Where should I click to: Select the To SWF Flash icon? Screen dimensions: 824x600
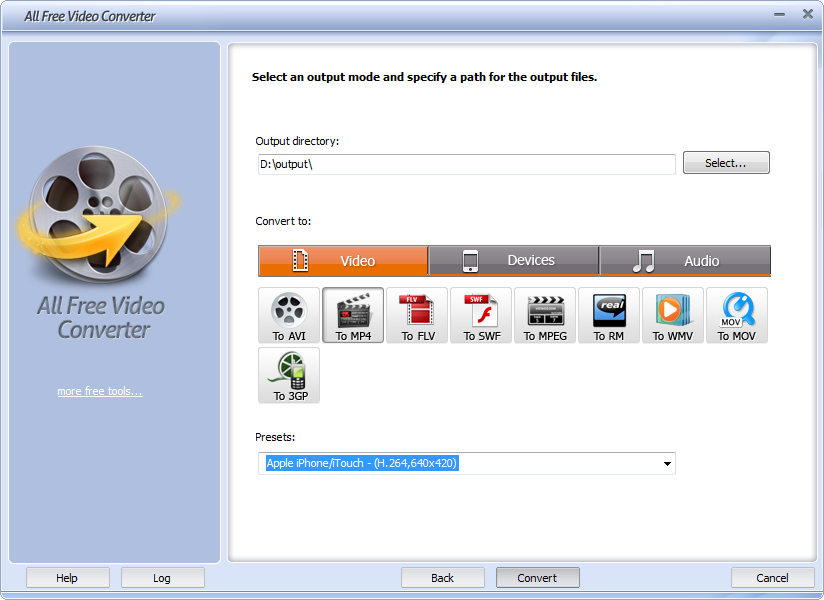[x=481, y=315]
